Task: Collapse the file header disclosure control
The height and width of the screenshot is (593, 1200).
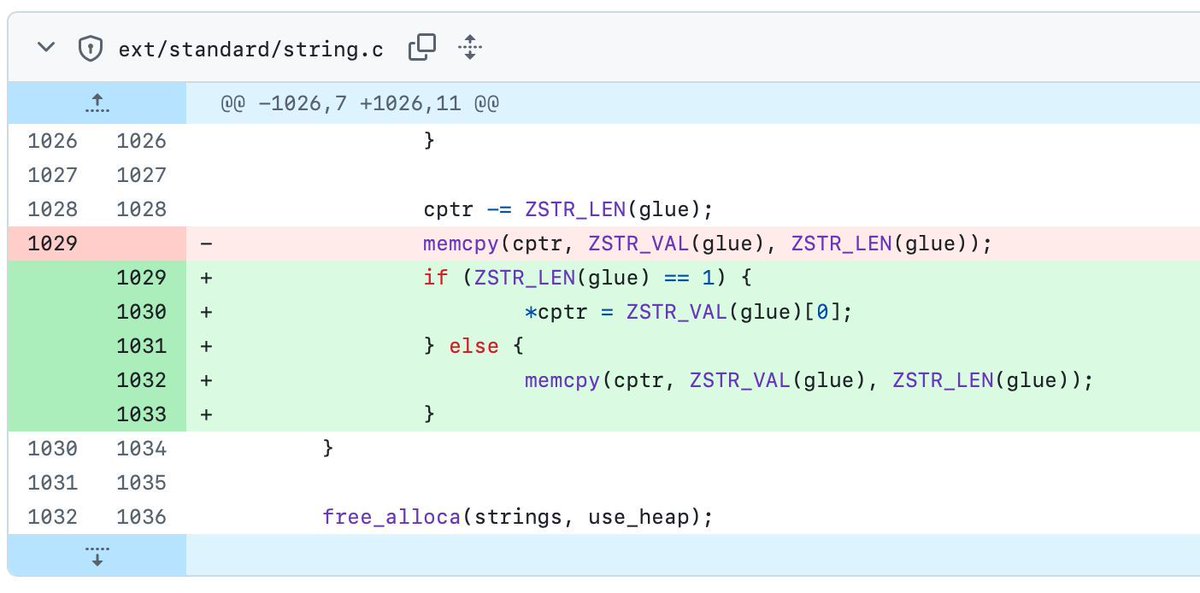Action: 45,46
